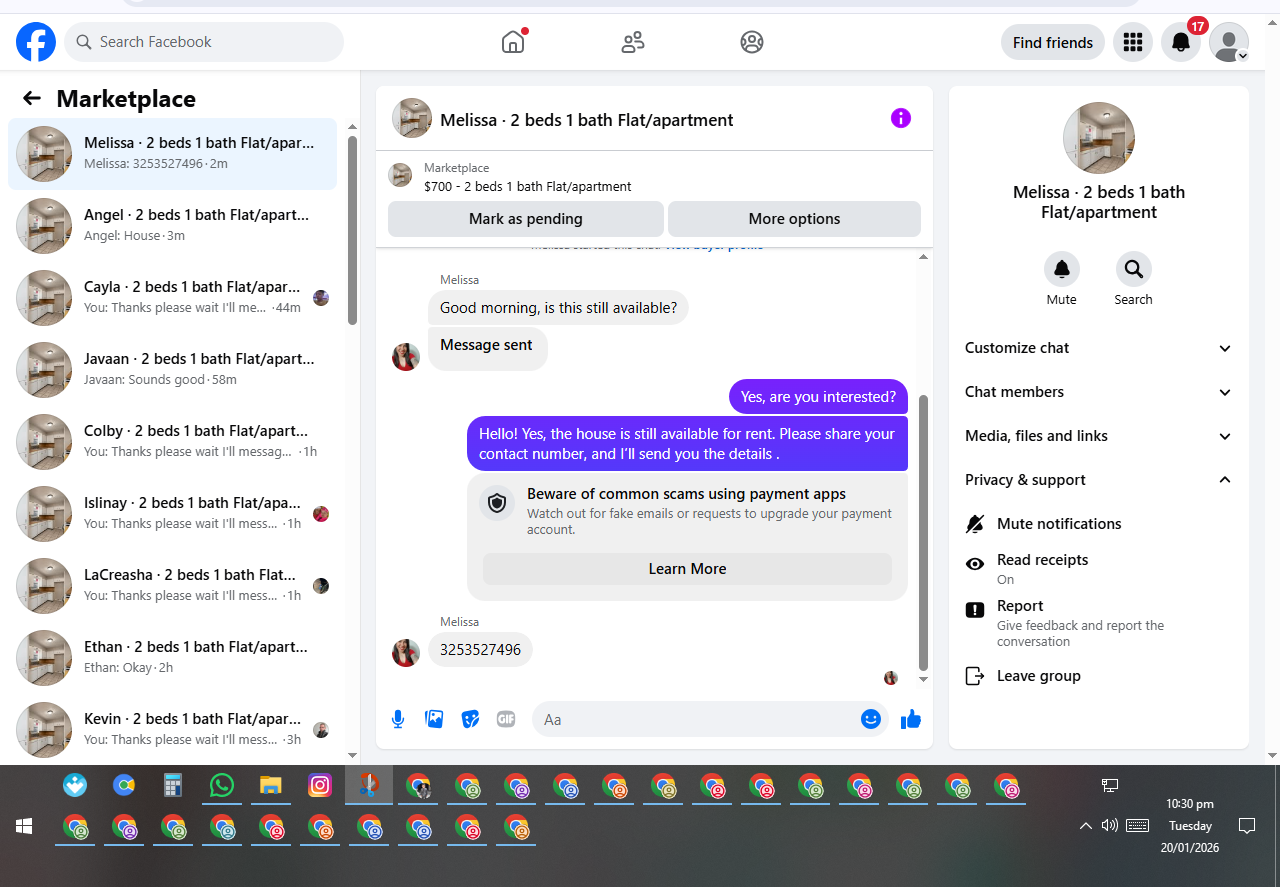
Task: Expand Customize chat section
Action: pyautogui.click(x=1099, y=348)
